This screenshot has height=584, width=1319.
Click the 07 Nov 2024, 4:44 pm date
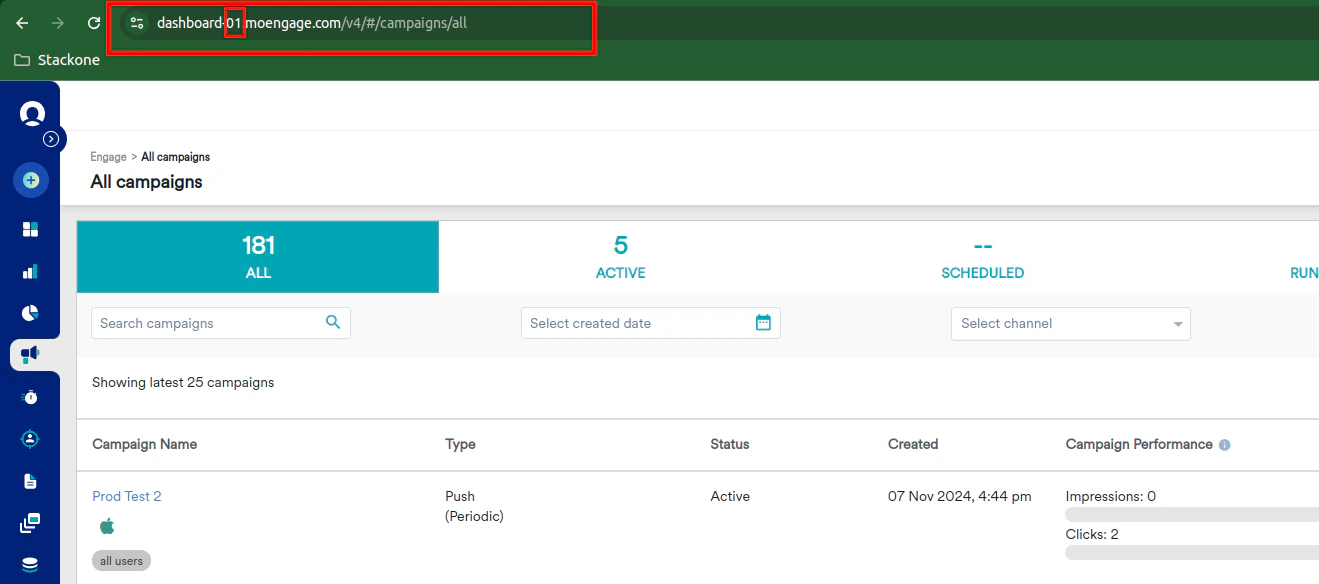[959, 496]
